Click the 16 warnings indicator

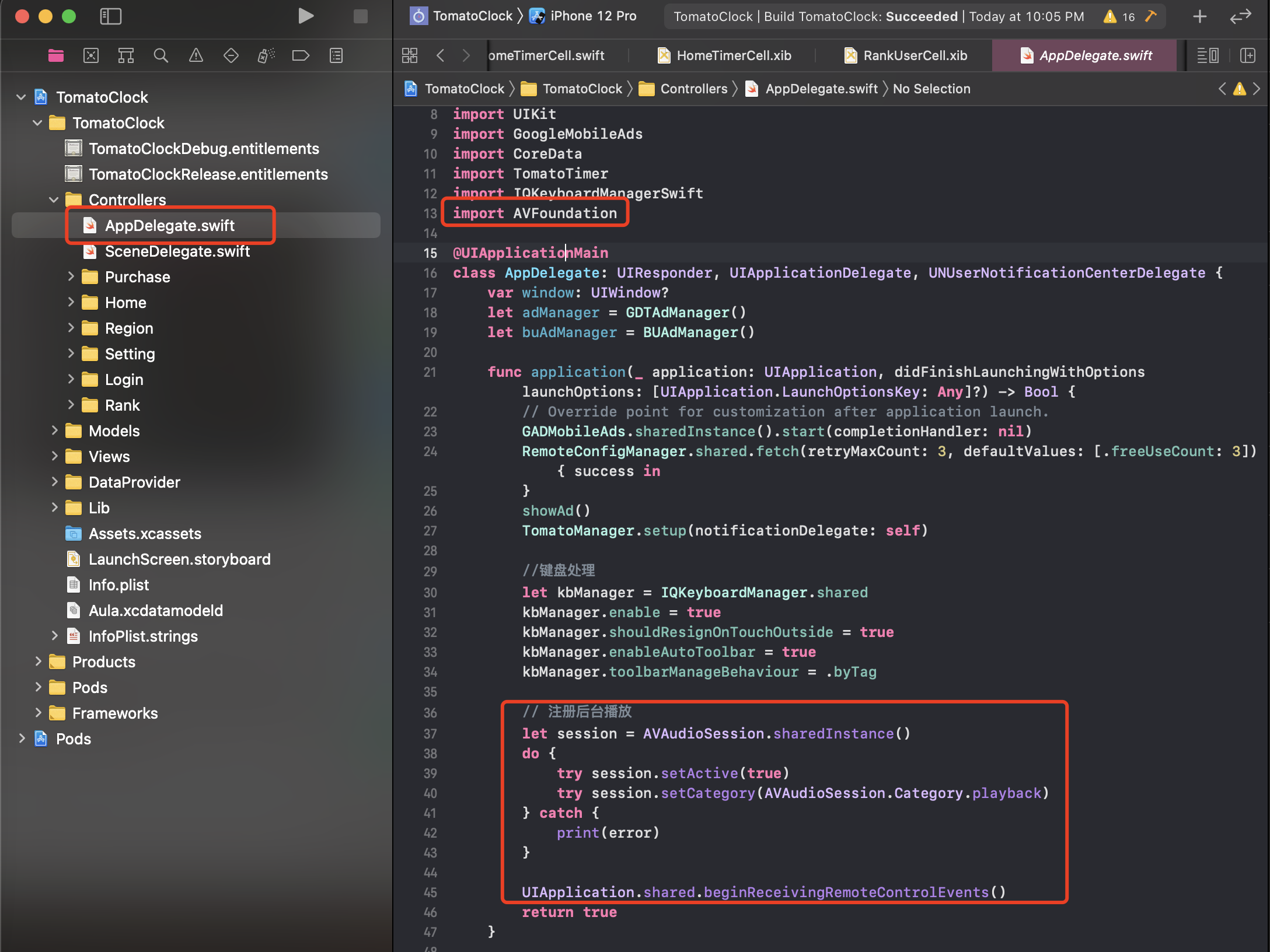click(x=1119, y=16)
